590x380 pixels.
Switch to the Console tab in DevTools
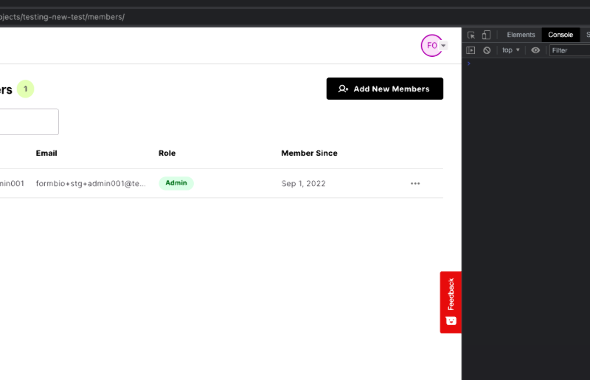point(560,35)
